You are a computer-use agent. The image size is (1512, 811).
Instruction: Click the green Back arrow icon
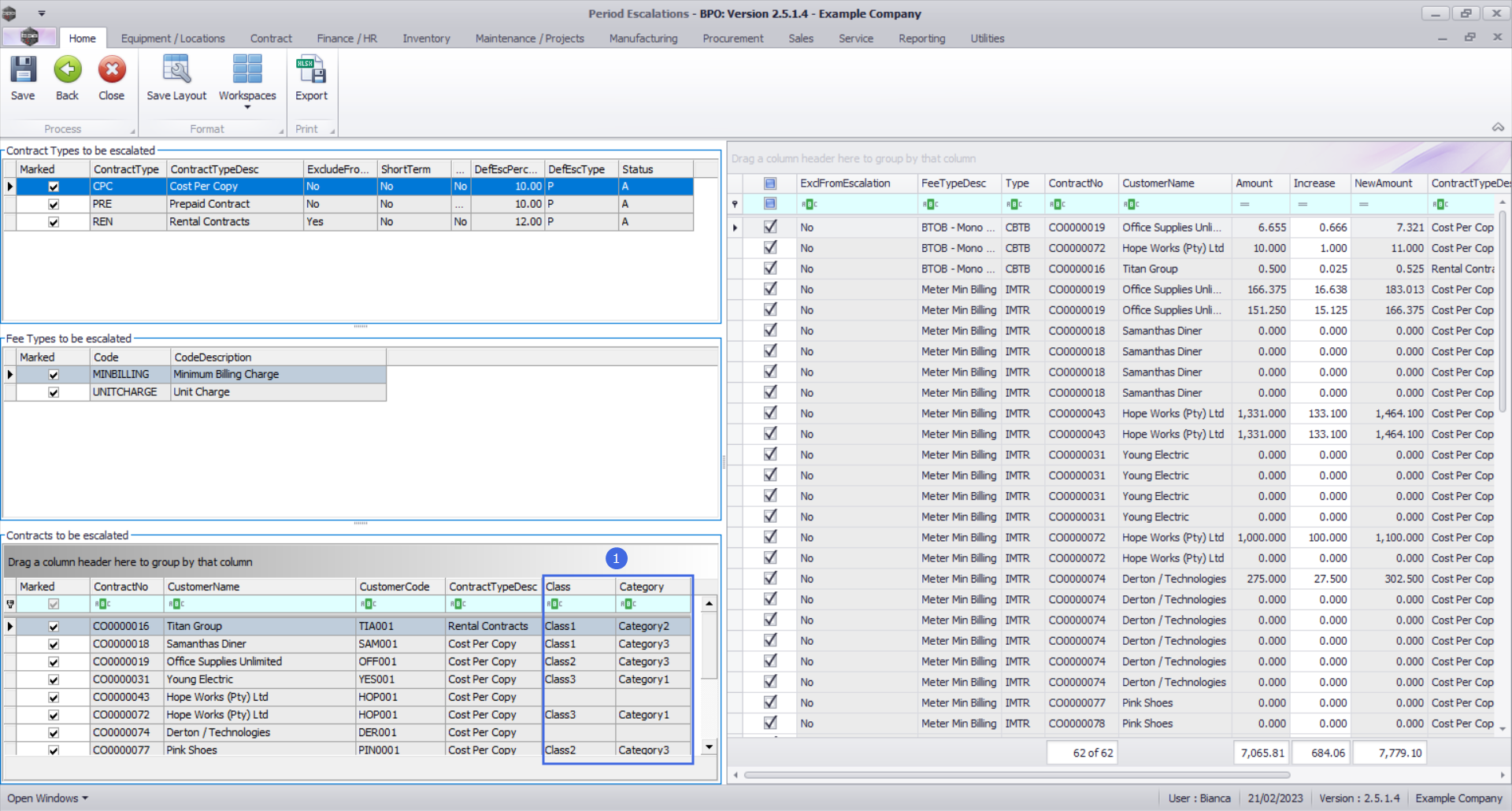pyautogui.click(x=67, y=70)
